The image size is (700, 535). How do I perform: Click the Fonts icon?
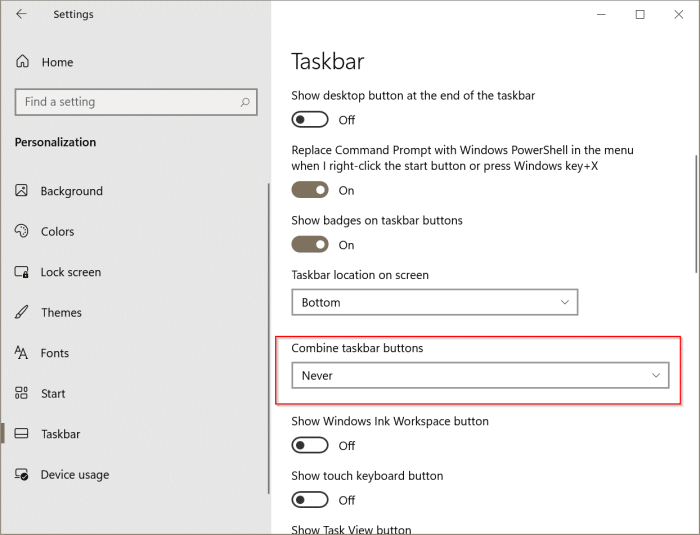[21, 352]
